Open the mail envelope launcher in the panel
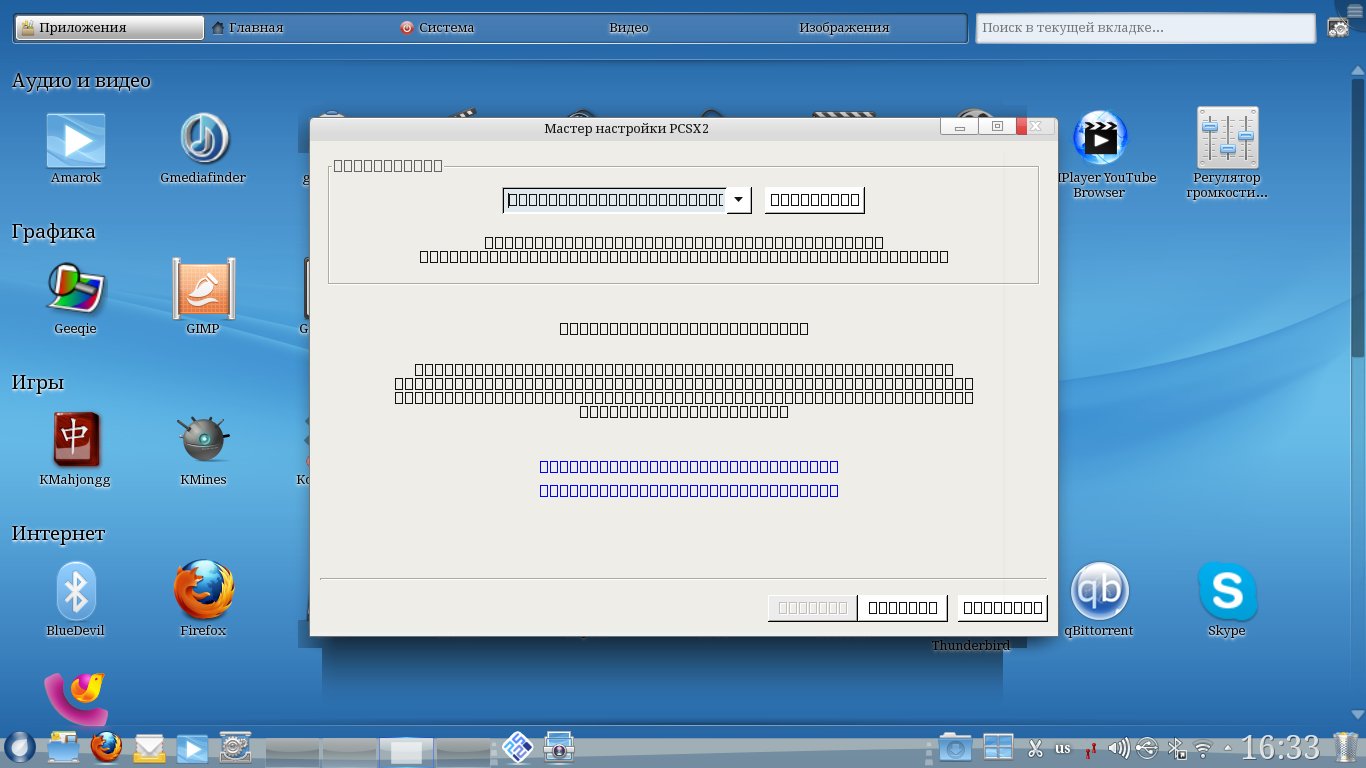 150,747
